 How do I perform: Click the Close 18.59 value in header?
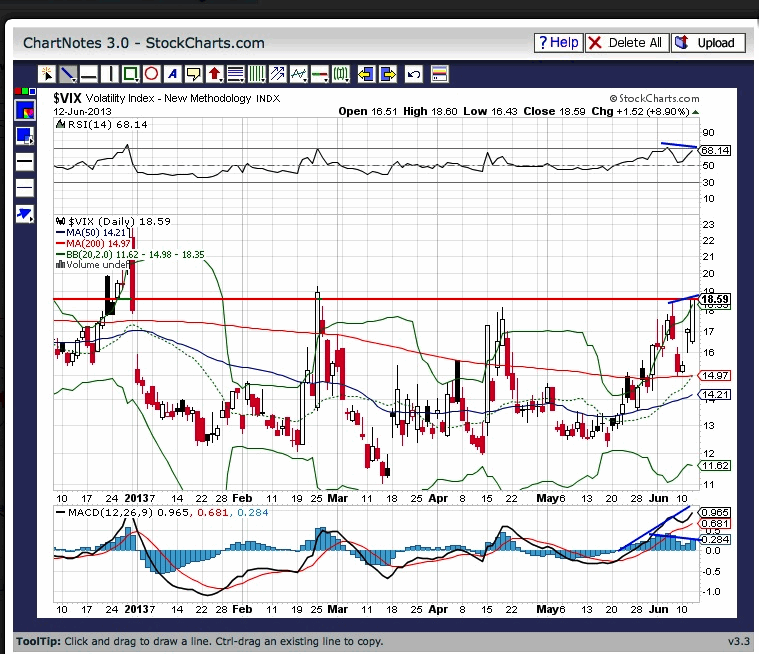tap(555, 111)
